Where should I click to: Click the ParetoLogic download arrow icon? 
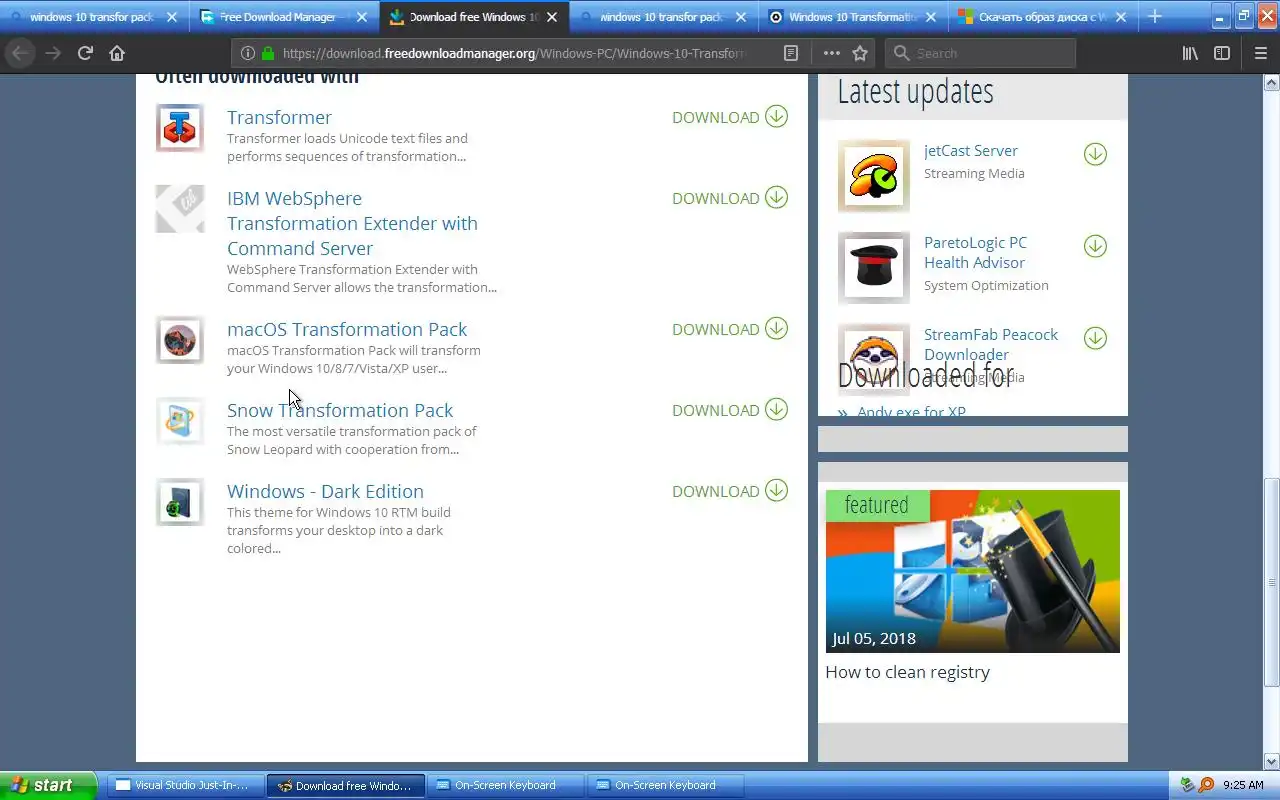click(1095, 246)
